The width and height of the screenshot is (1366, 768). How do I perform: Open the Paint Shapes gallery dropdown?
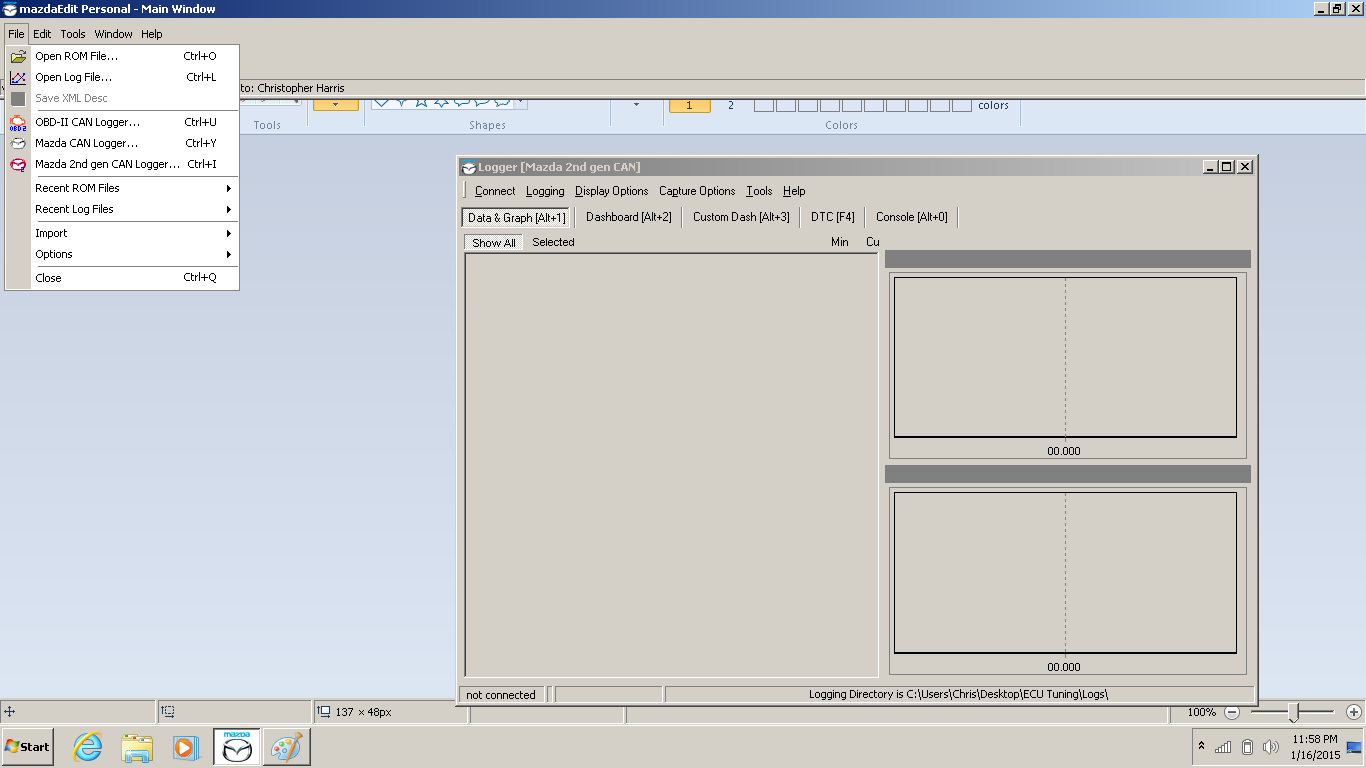click(520, 101)
